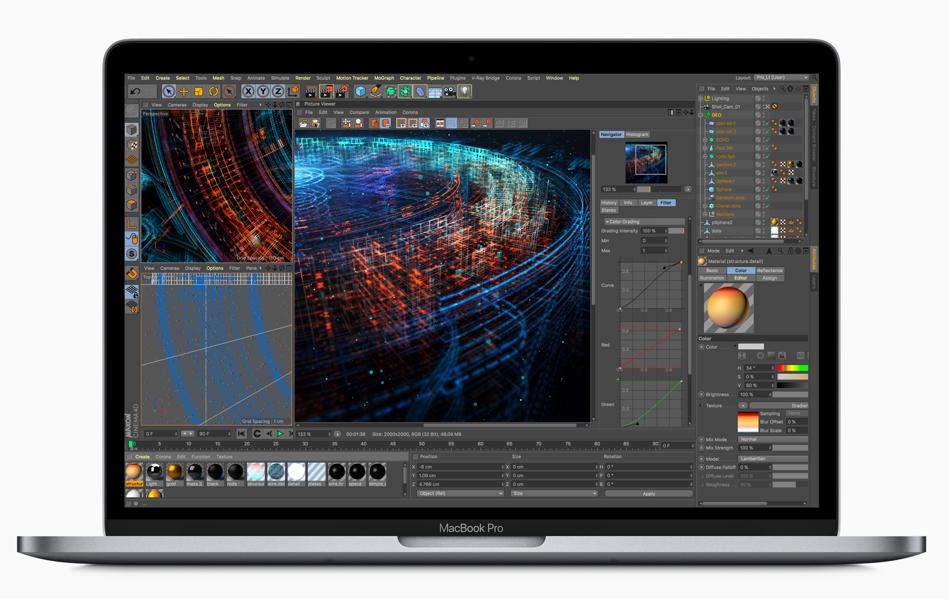Click the spline pen tool icon
Image resolution: width=949 pixels, height=599 pixels.
pos(376,91)
